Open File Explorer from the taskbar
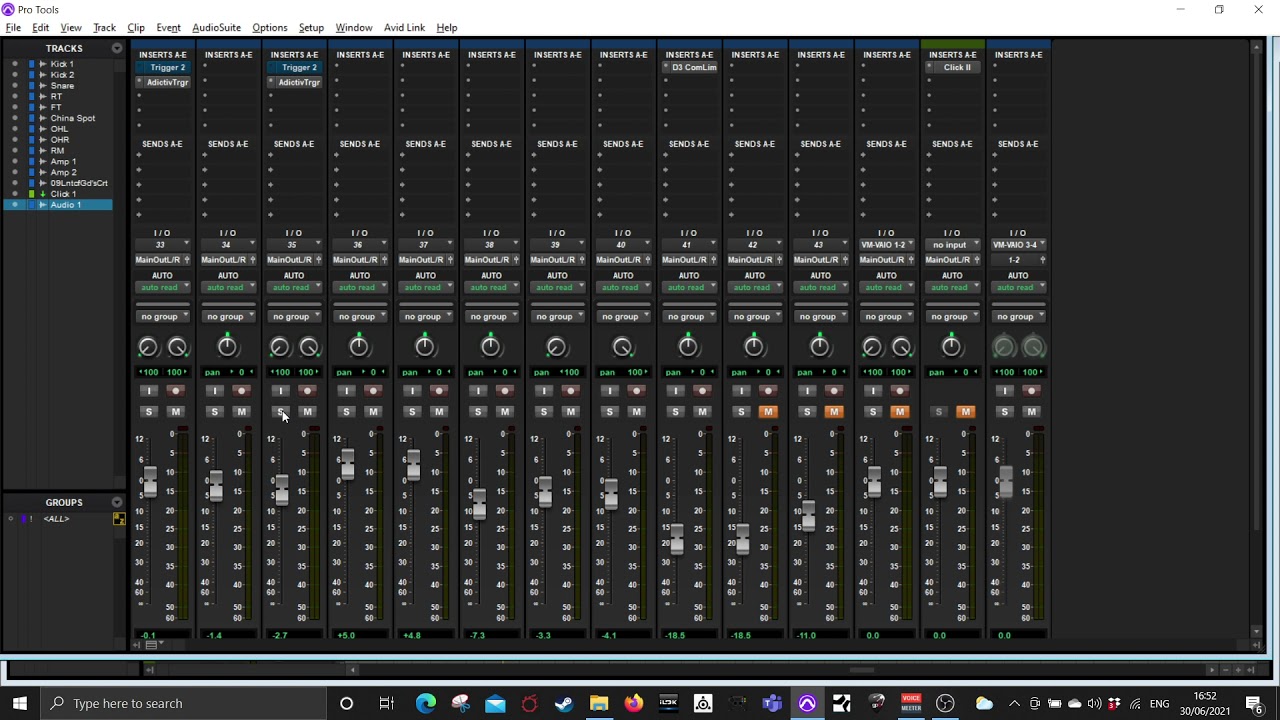Image resolution: width=1280 pixels, height=720 pixels. [x=599, y=704]
